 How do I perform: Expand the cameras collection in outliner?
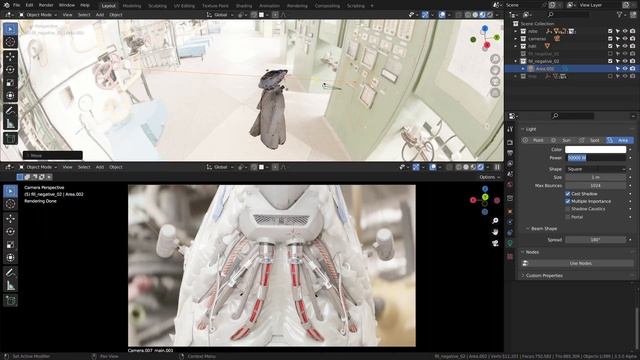pyautogui.click(x=516, y=39)
